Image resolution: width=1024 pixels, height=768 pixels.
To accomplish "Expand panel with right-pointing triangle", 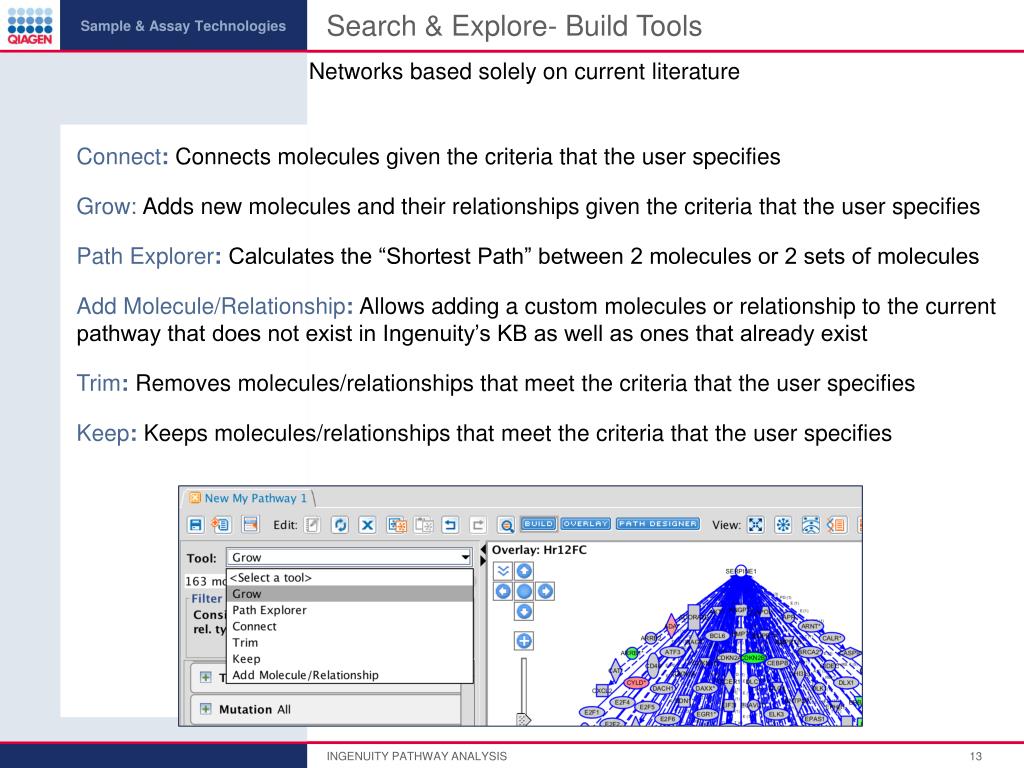I will (483, 561).
